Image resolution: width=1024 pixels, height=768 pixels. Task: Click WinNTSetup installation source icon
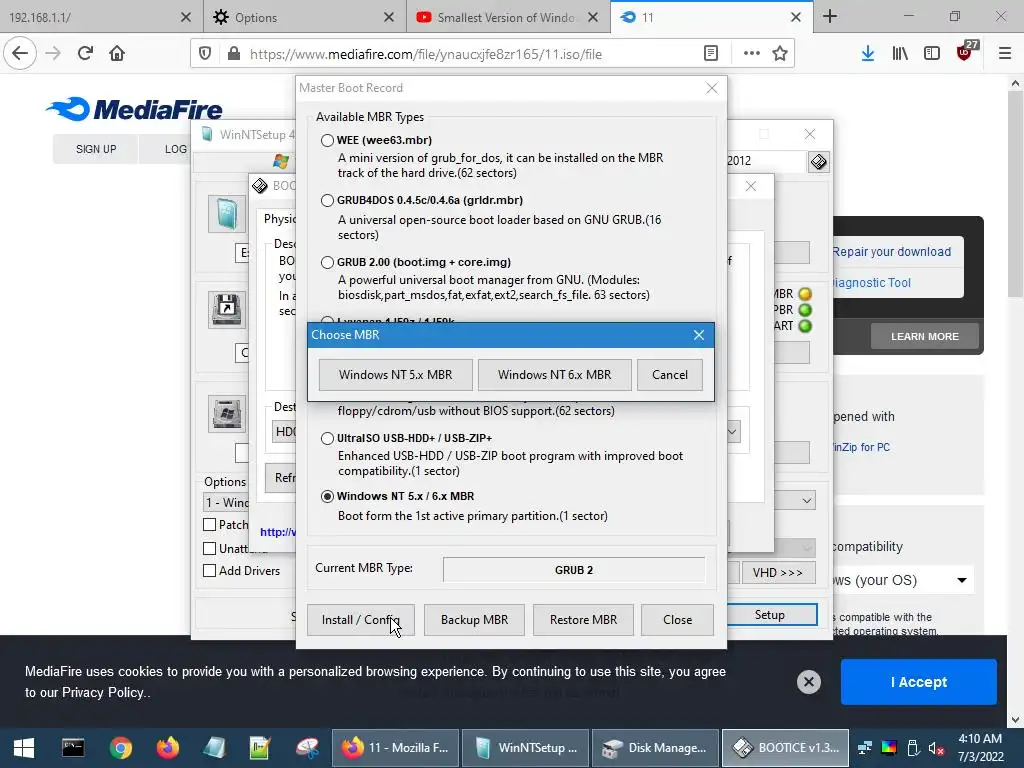pos(227,214)
